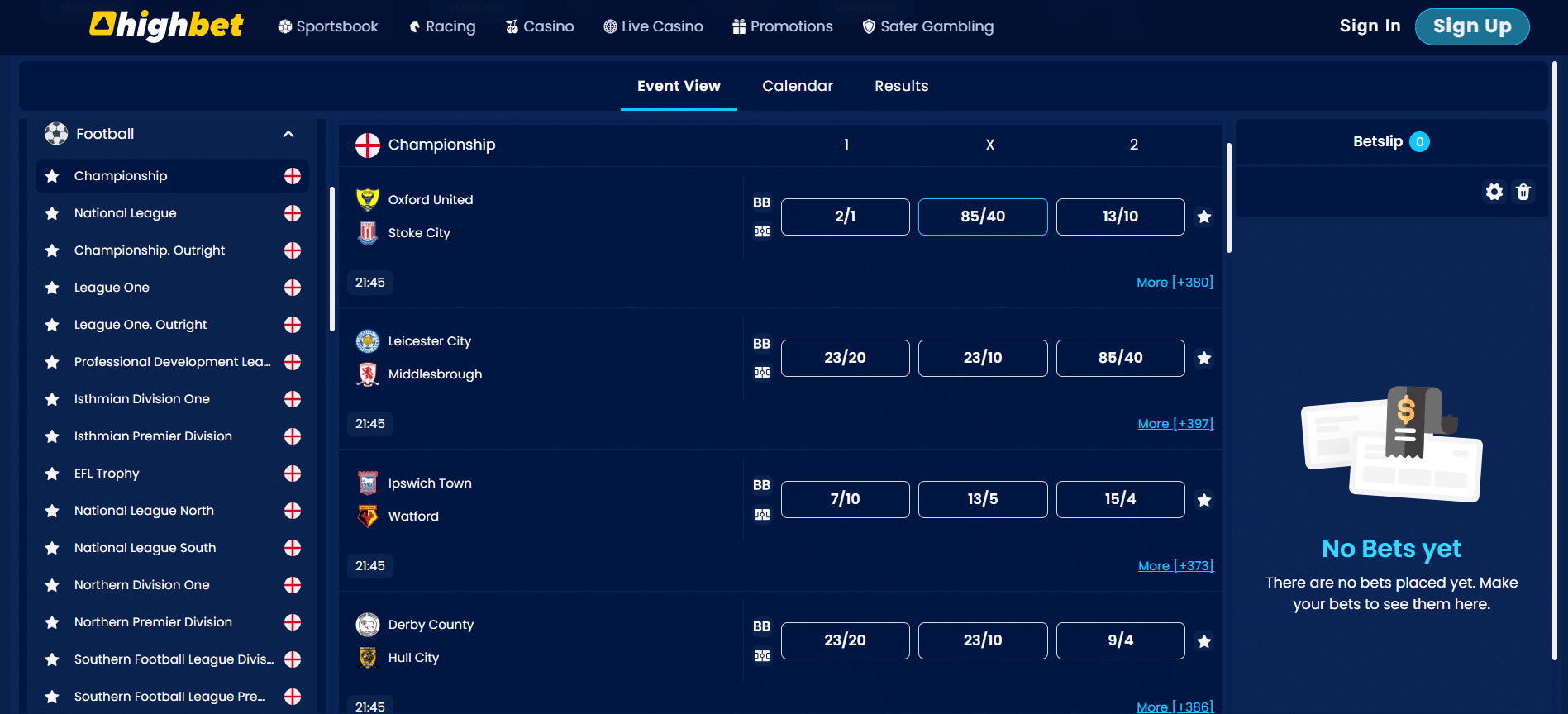Click the England flag next to EFL Trophy
The image size is (1568, 714).
[x=293, y=474]
